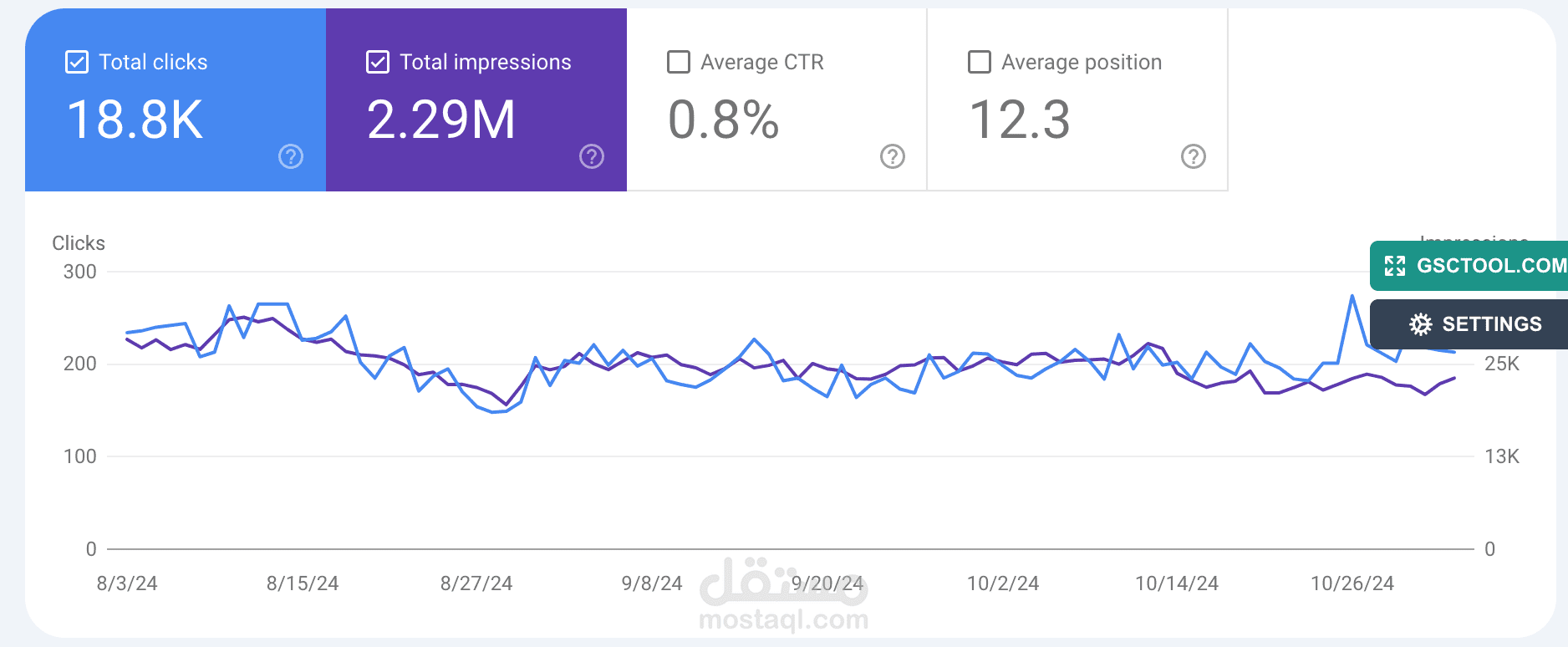The image size is (1568, 647).
Task: Open the GSCTOOL.COM button
Action: 1469,266
